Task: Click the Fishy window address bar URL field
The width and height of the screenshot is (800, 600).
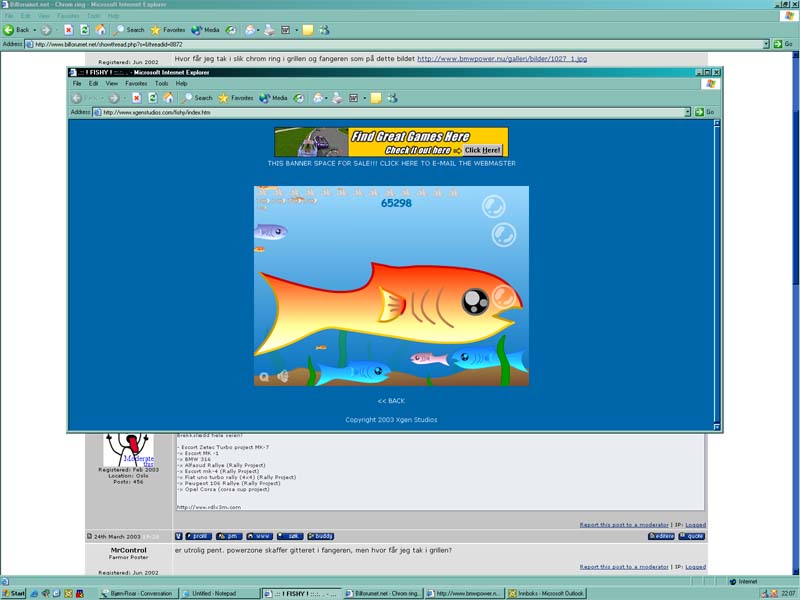Action: pos(390,112)
